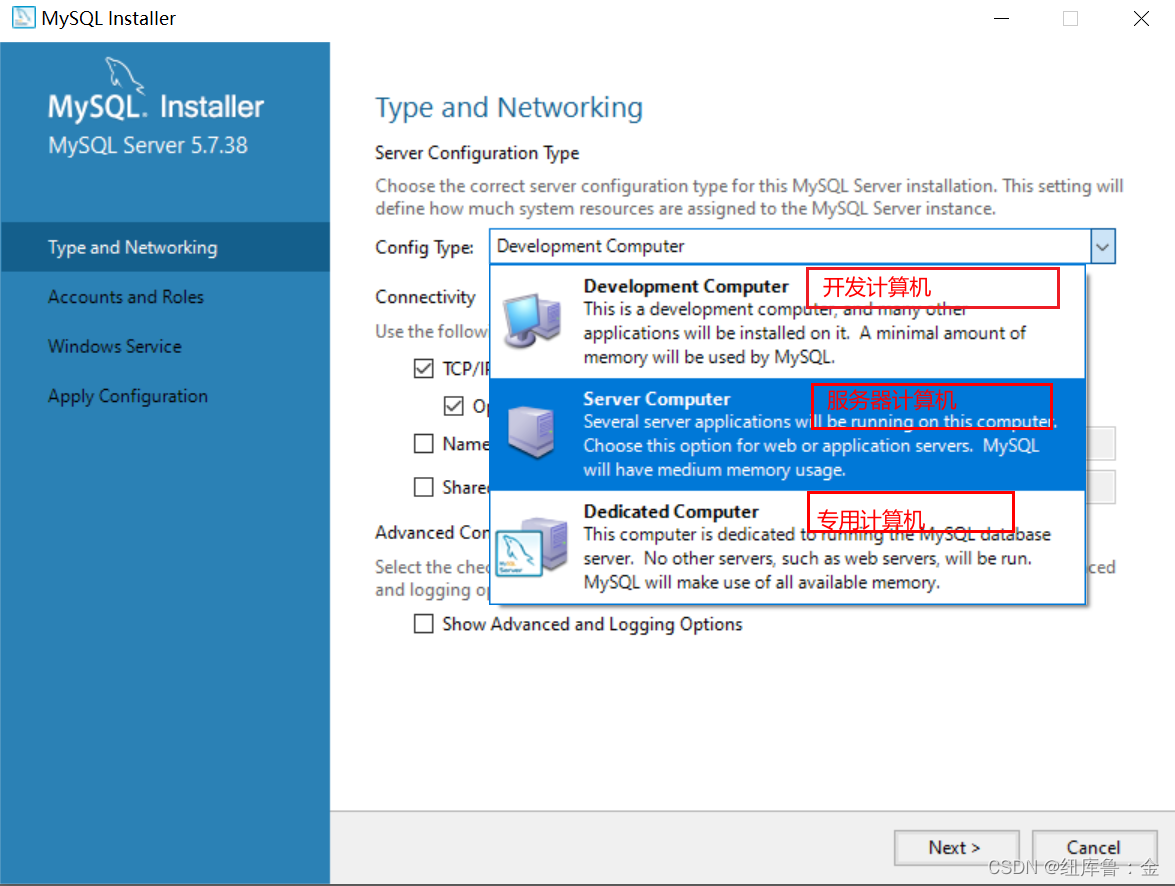Enable the Shared Memory checkbox

tap(423, 487)
